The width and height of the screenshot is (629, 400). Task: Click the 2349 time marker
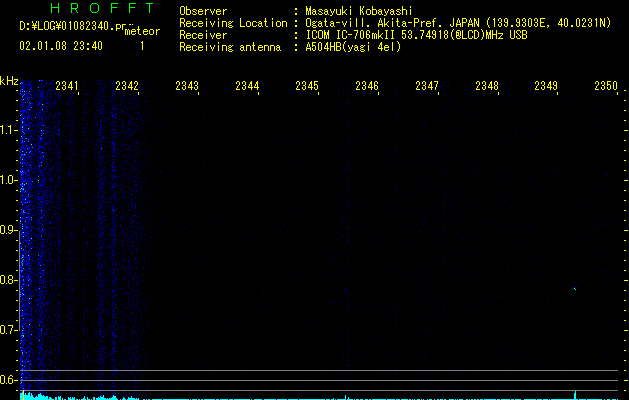[x=546, y=86]
